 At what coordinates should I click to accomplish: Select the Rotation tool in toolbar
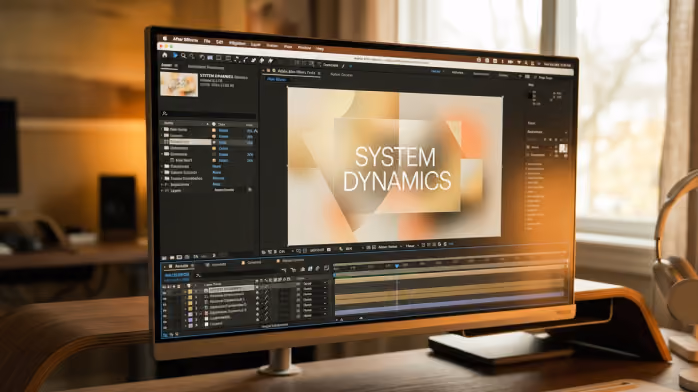(202, 57)
